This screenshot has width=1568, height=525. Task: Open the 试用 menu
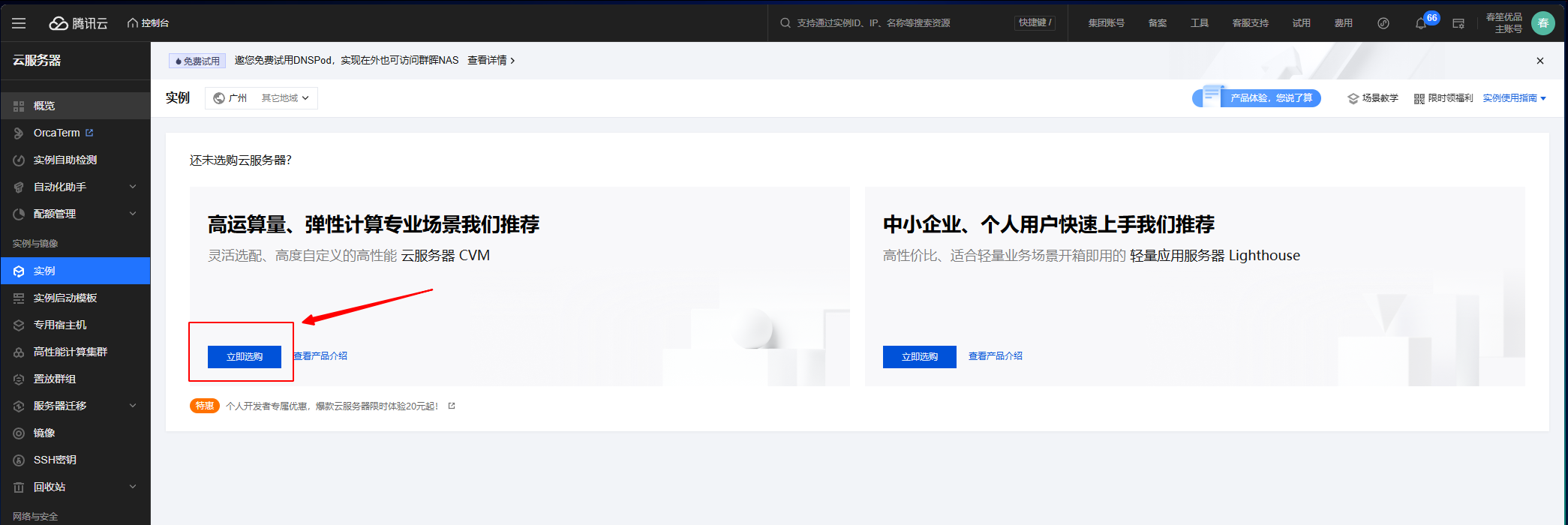(x=1302, y=23)
